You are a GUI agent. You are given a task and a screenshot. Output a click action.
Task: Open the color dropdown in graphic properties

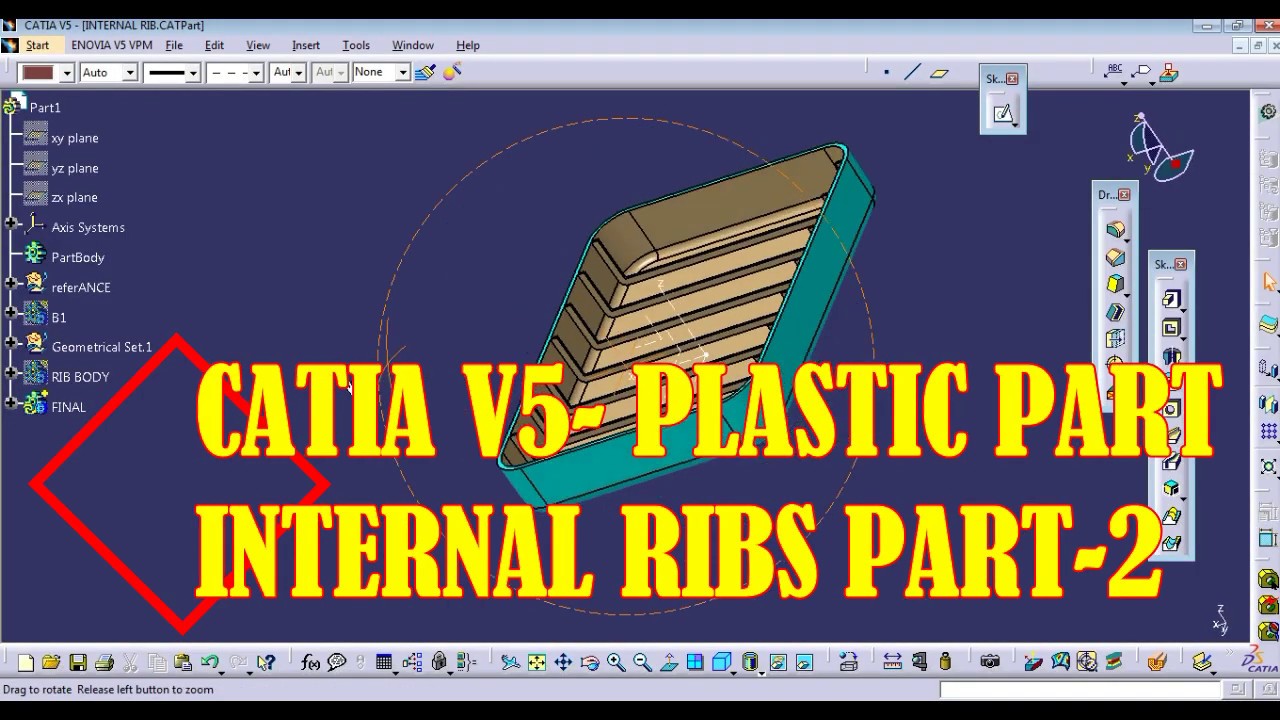point(67,73)
